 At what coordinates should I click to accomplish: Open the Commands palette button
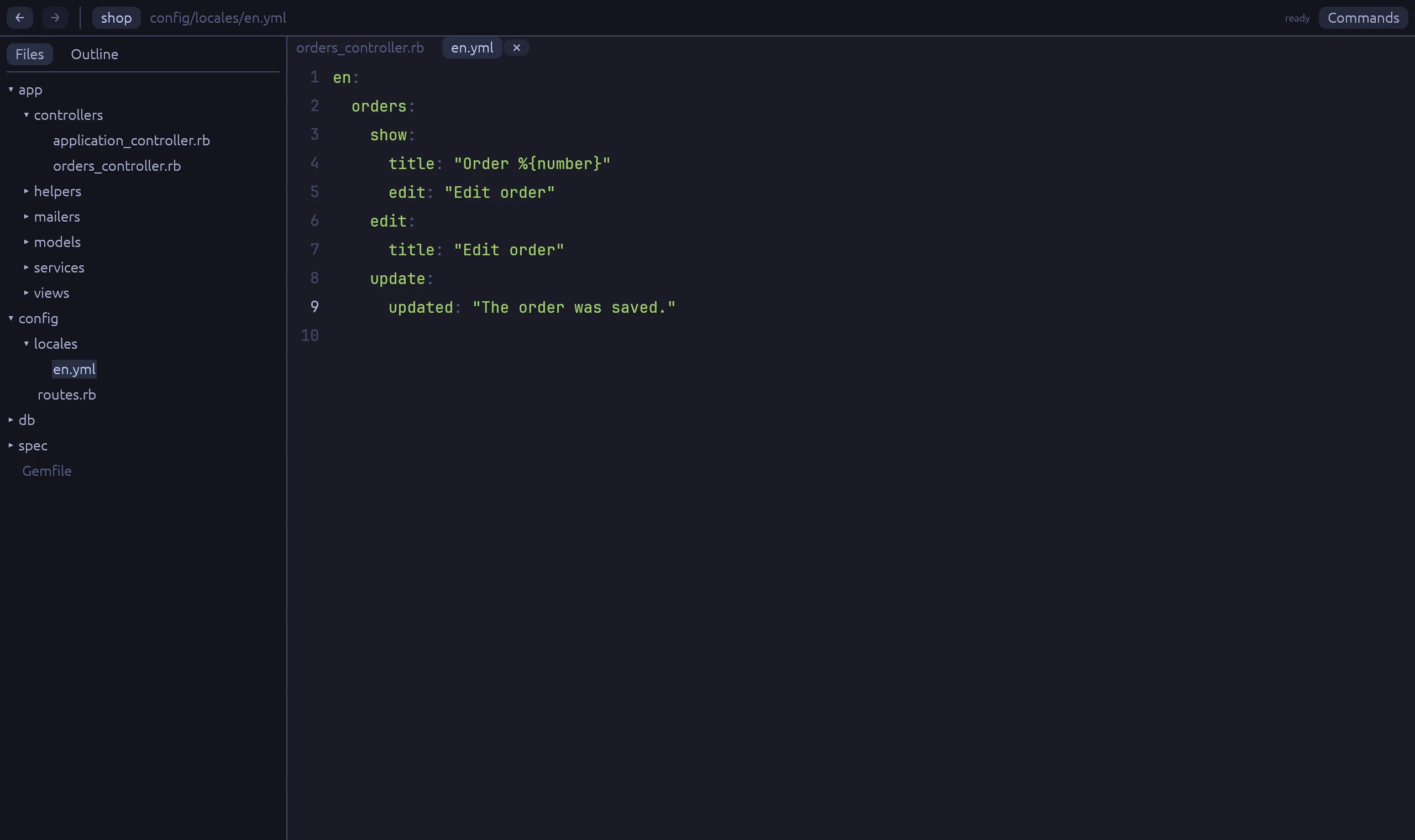pyautogui.click(x=1363, y=18)
